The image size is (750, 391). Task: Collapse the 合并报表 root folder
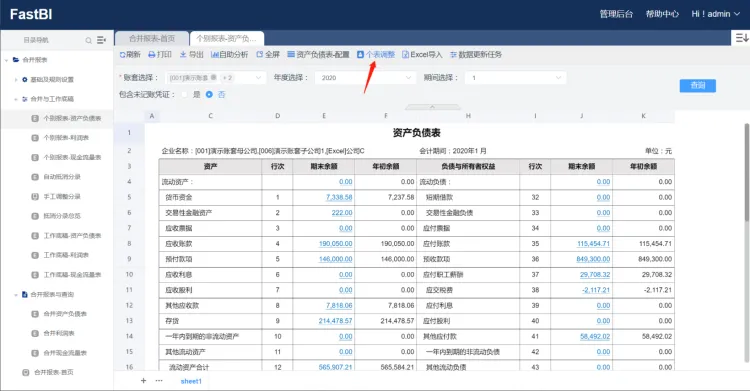pos(6,60)
